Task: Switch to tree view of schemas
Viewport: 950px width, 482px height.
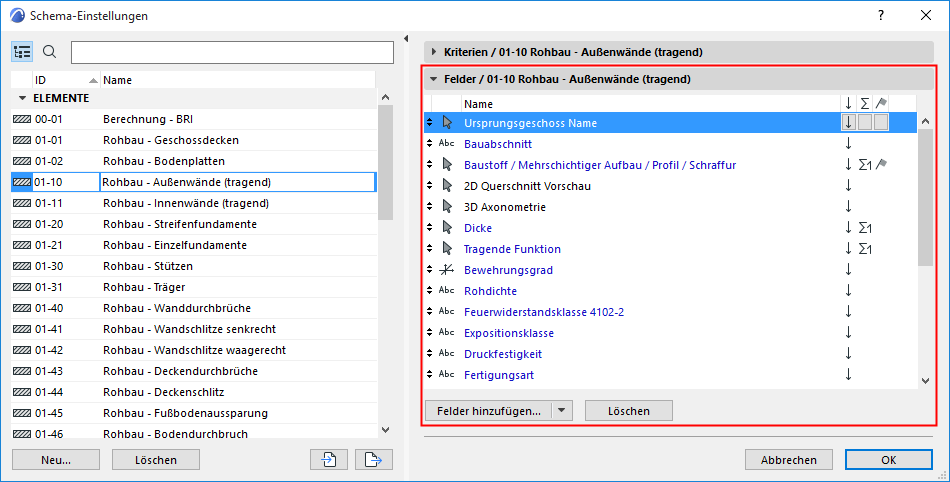Action: click(22, 52)
